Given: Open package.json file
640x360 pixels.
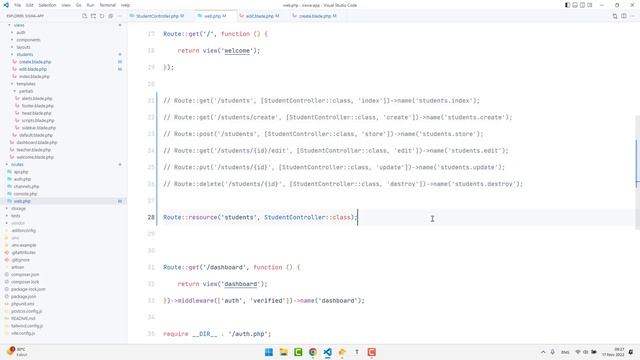Looking at the screenshot, I should click(23, 297).
